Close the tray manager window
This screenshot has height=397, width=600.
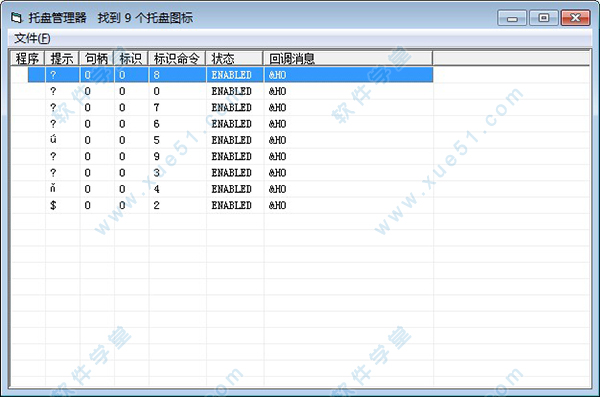pyautogui.click(x=575, y=18)
